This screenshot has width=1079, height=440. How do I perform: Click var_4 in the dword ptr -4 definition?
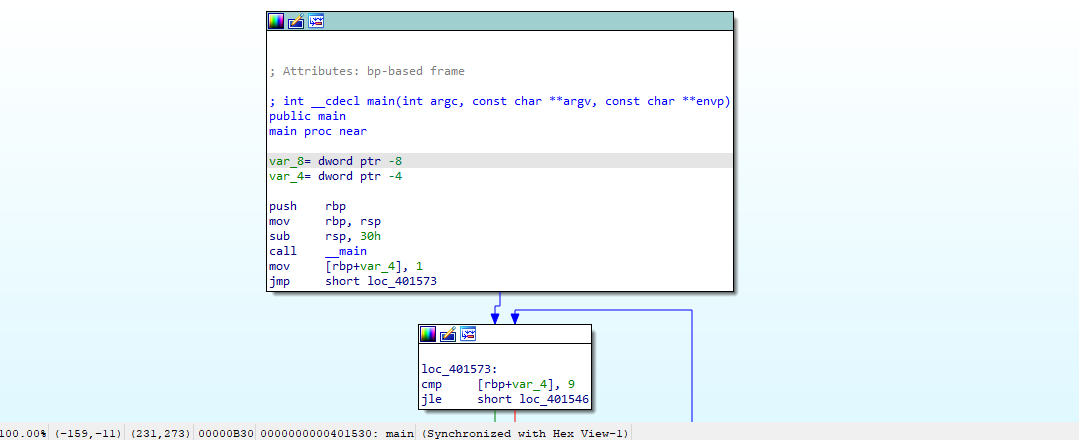click(x=286, y=176)
